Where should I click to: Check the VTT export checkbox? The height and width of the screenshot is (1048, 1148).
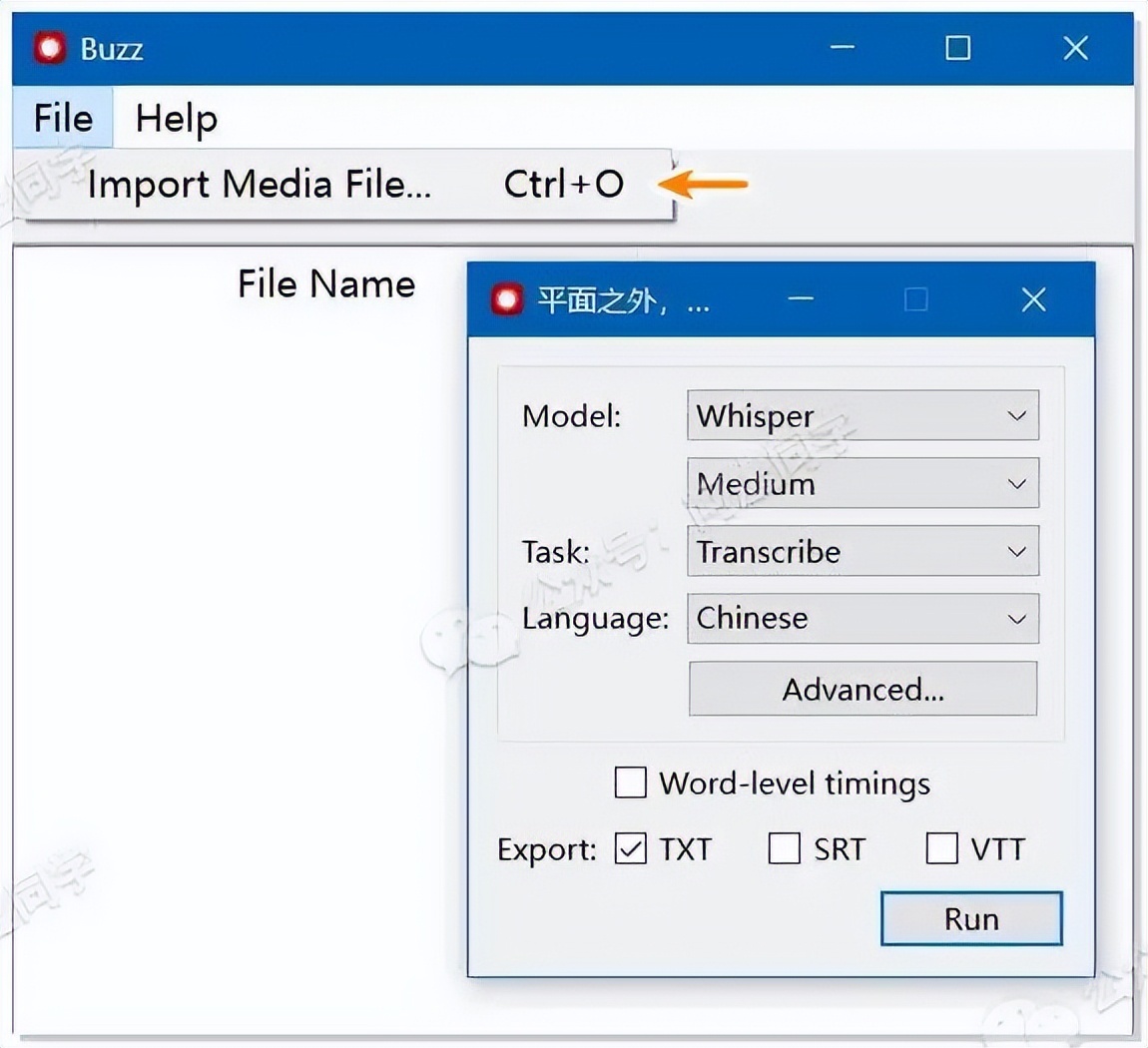coord(941,849)
